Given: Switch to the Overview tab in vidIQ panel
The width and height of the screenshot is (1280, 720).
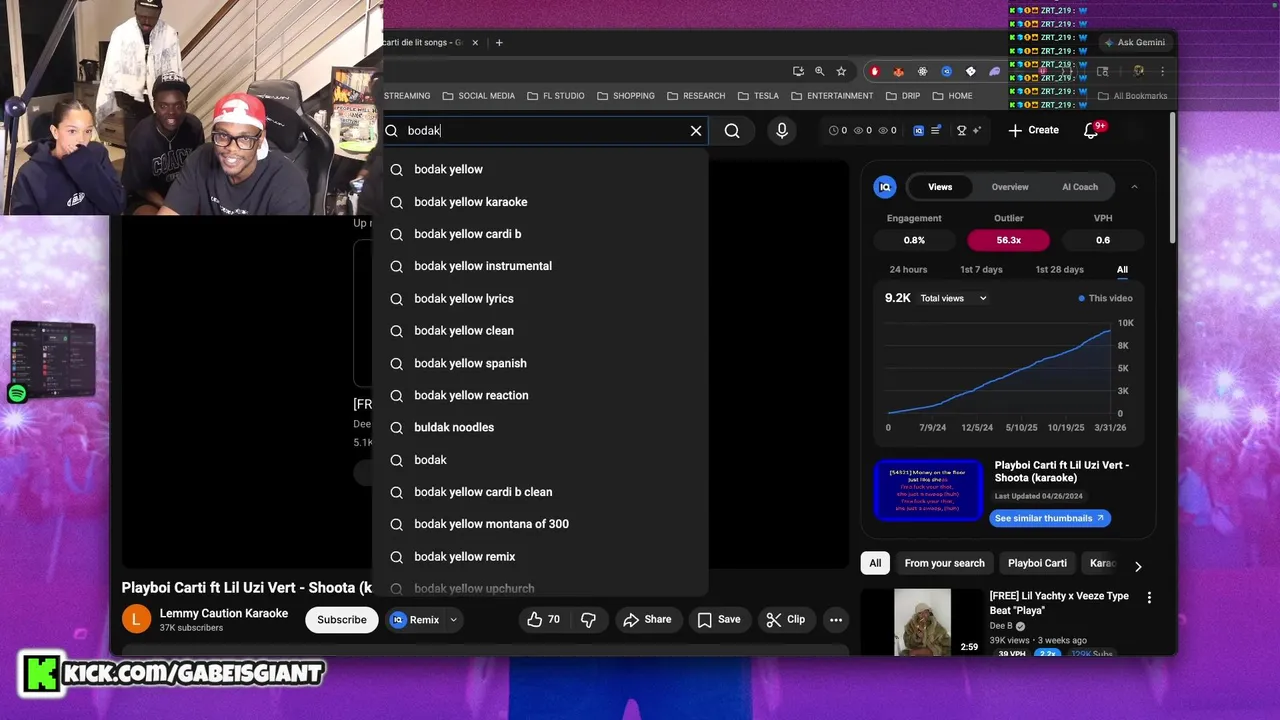Looking at the screenshot, I should [x=1010, y=187].
